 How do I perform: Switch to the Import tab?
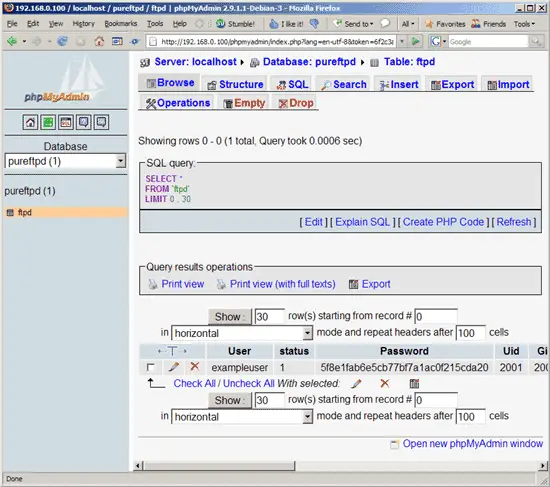[x=508, y=85]
